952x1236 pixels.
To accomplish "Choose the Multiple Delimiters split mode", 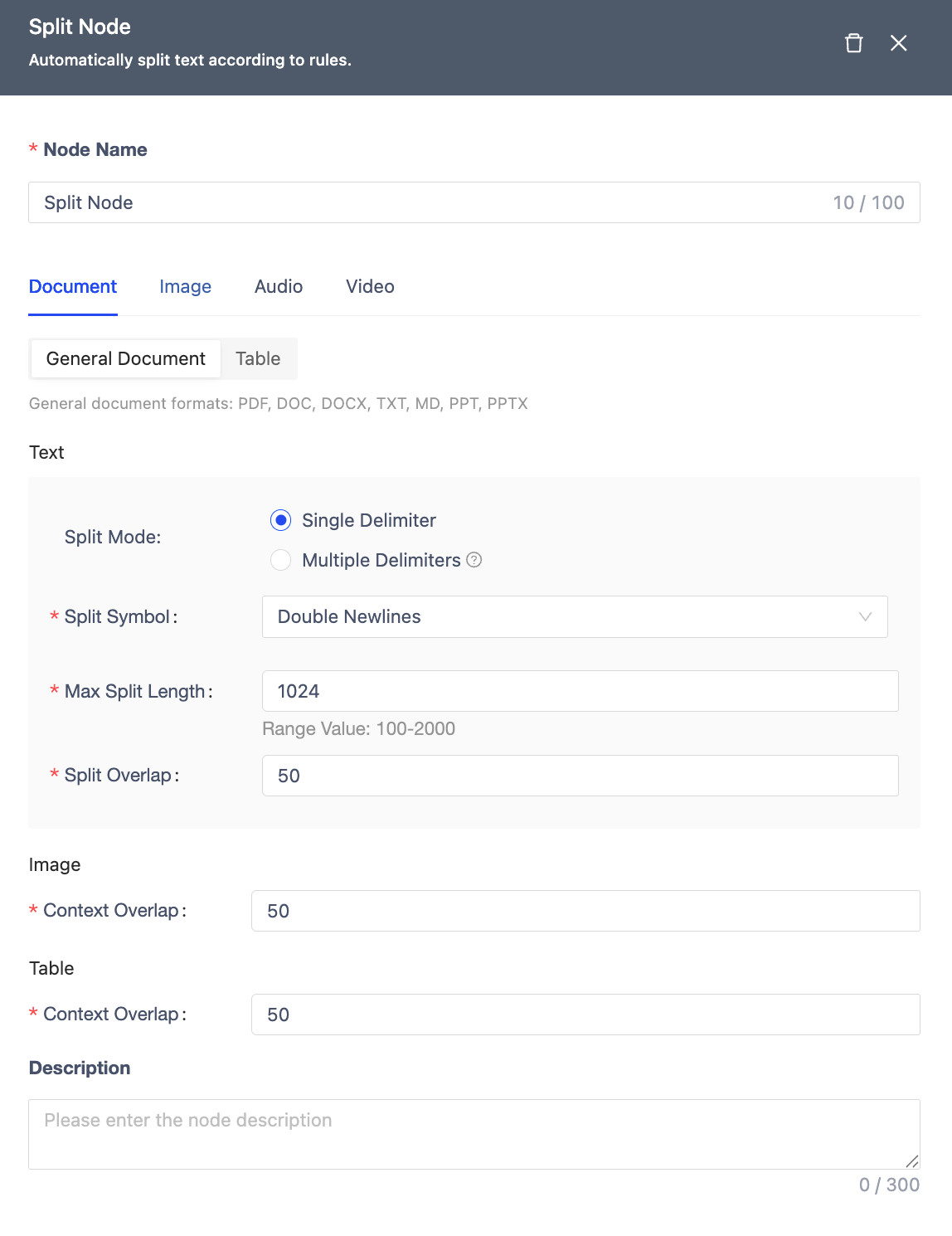I will [x=281, y=560].
